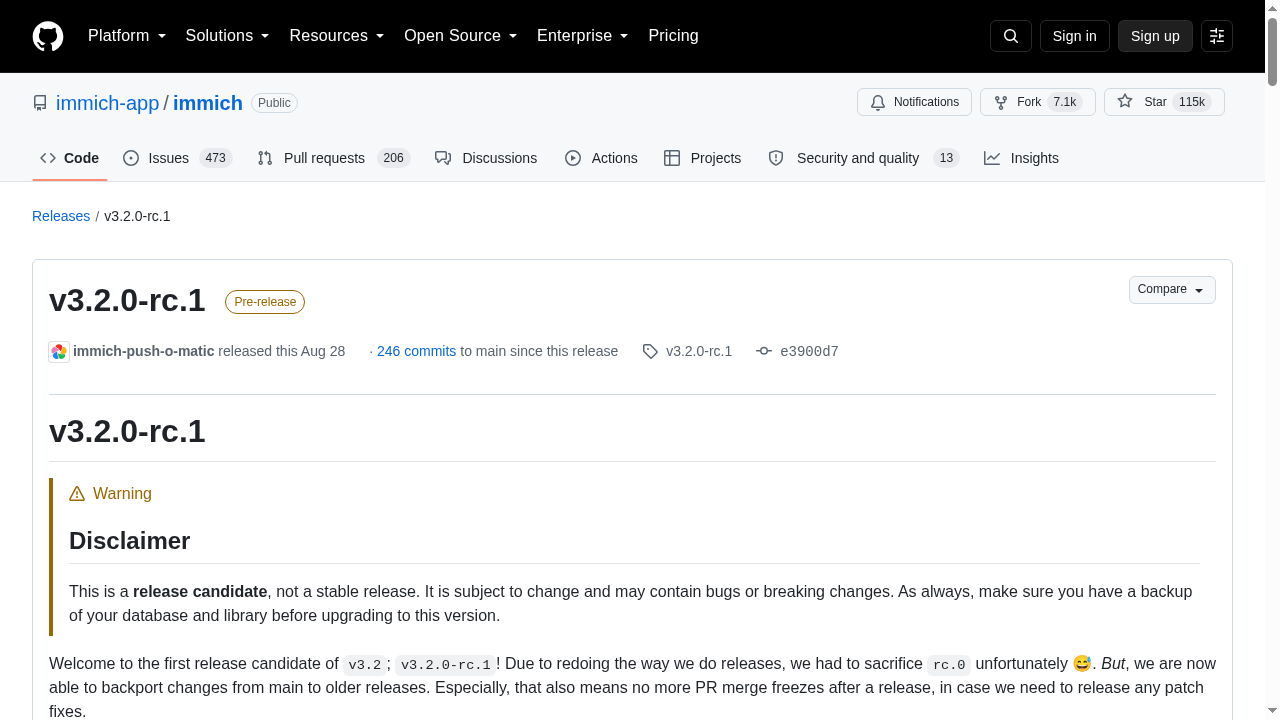Click the tag icon beside v3.2.0-rc.1
Image resolution: width=1280 pixels, height=720 pixels.
coord(650,351)
